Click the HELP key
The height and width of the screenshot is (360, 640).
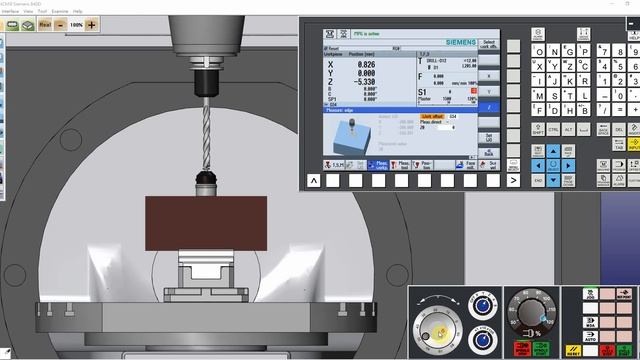634,35
